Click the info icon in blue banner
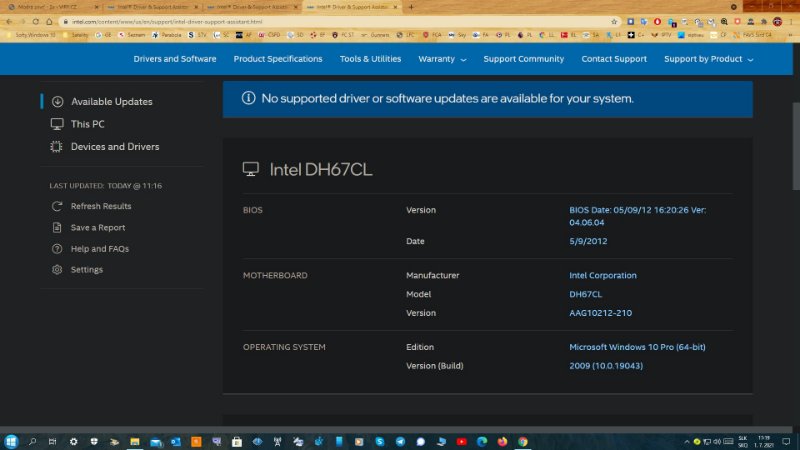800x450 pixels. (248, 98)
